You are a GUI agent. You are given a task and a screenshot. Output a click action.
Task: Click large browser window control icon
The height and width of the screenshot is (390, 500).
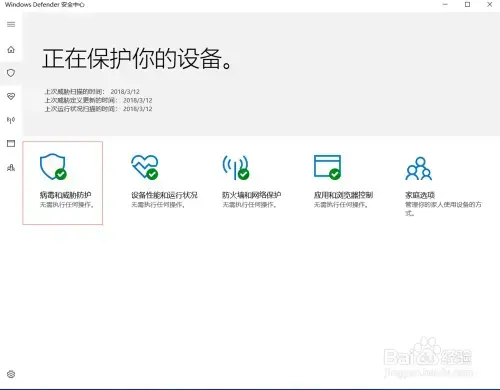click(x=327, y=167)
